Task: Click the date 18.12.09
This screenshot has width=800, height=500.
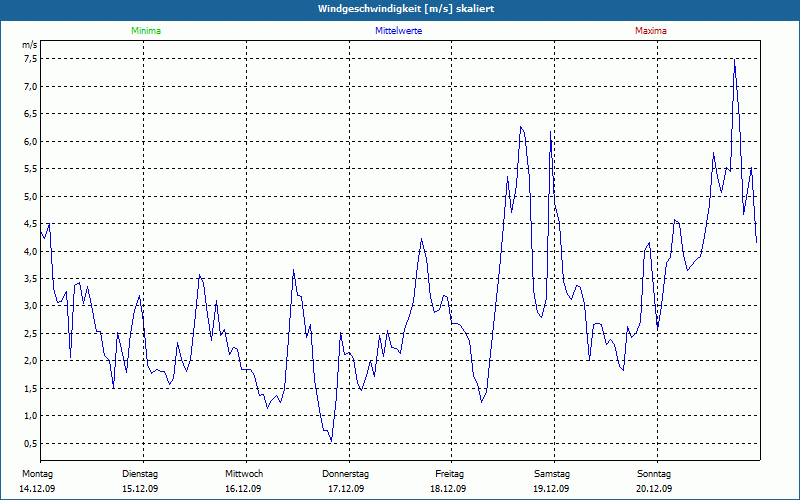Action: pyautogui.click(x=448, y=489)
